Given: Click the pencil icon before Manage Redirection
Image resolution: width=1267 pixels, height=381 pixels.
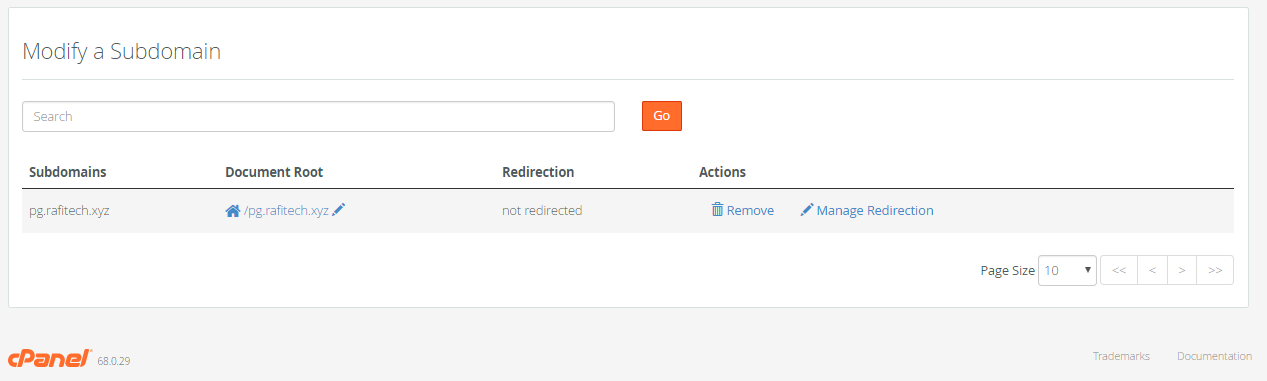Looking at the screenshot, I should pyautogui.click(x=807, y=210).
